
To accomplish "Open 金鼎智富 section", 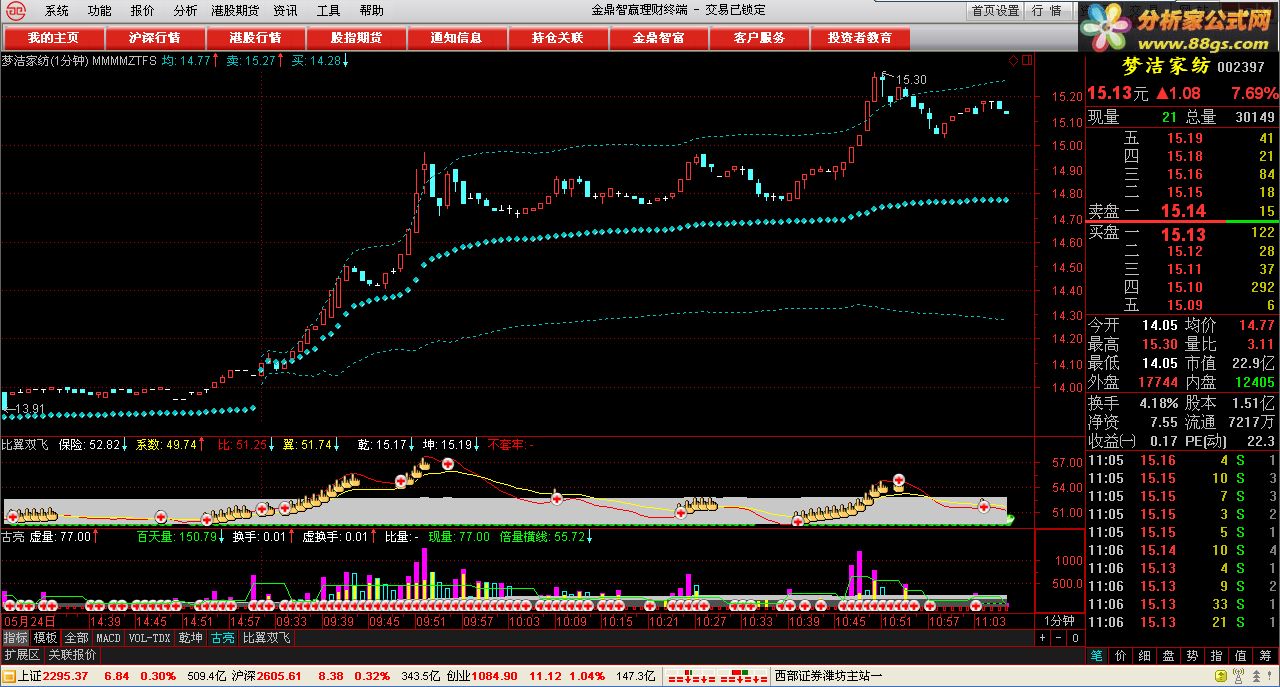I will point(658,38).
